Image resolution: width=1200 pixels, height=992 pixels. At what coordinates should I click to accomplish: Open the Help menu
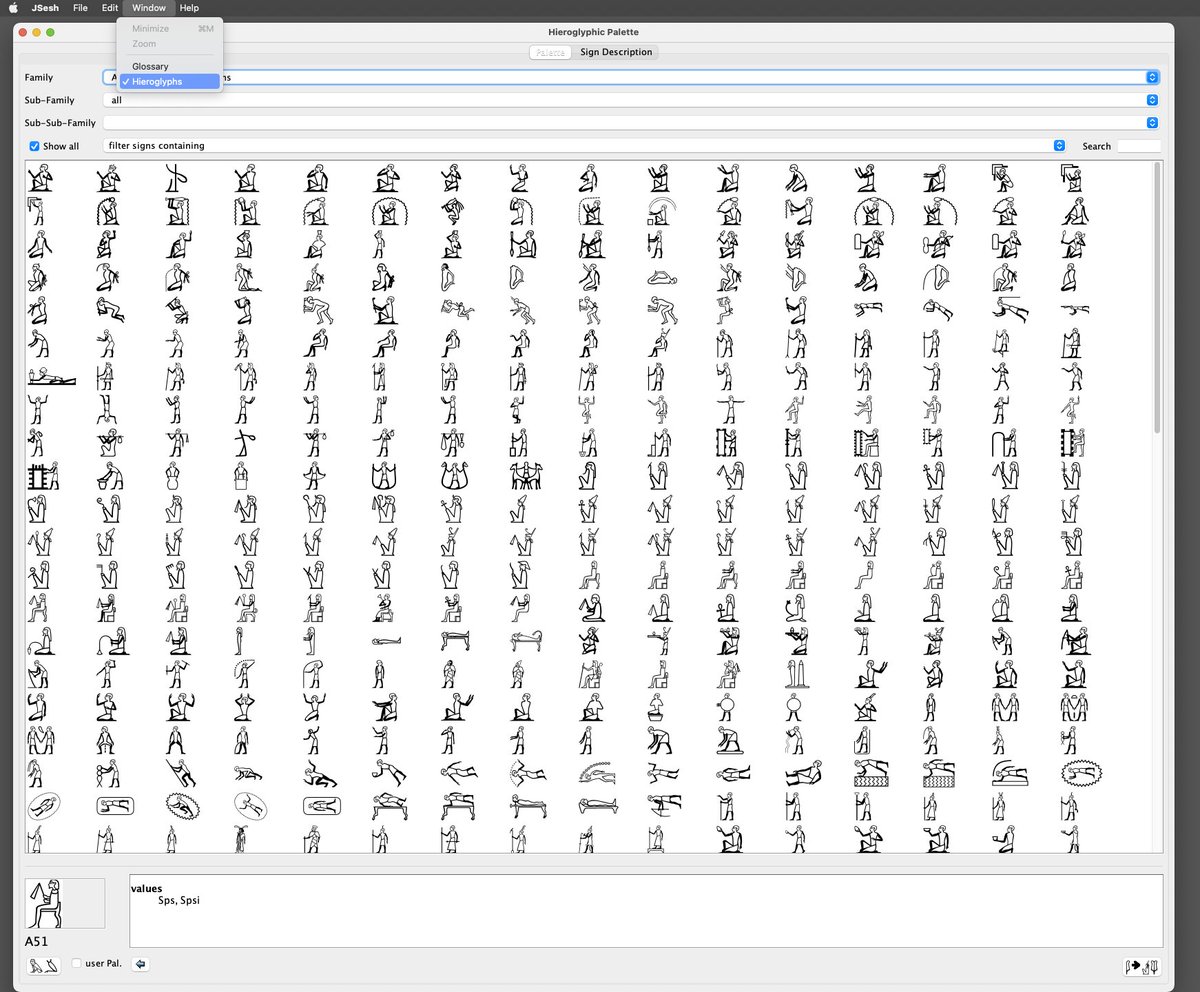click(x=189, y=8)
